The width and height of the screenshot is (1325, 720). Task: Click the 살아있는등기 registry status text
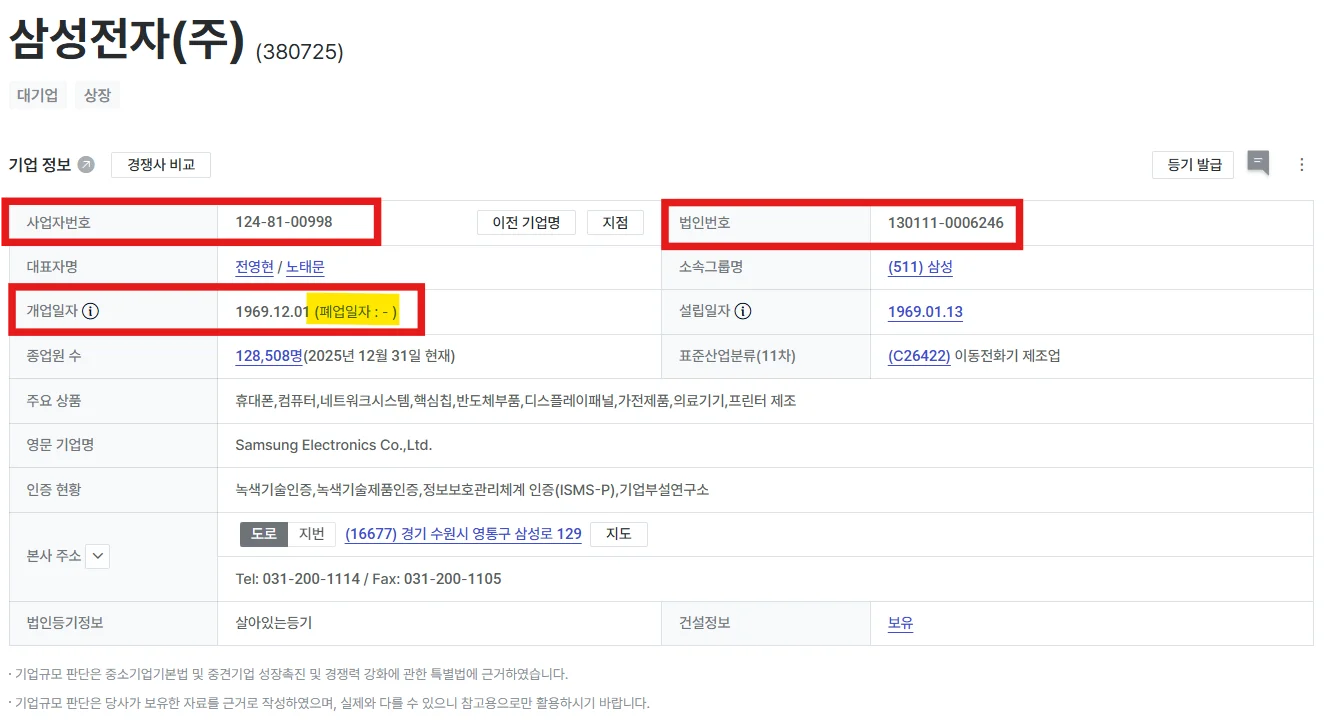pyautogui.click(x=273, y=623)
